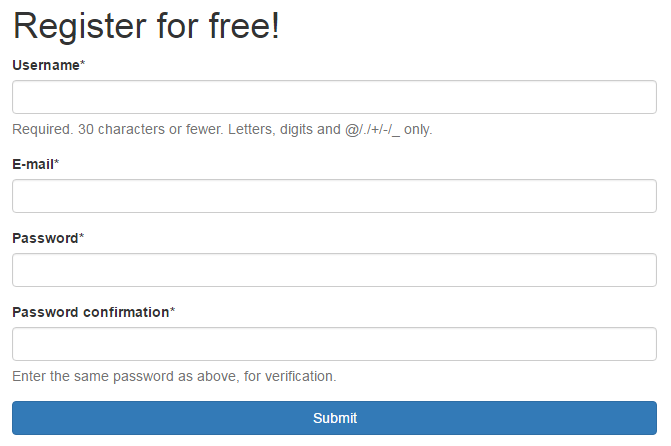Select the Password input field
The height and width of the screenshot is (446, 671).
334,270
